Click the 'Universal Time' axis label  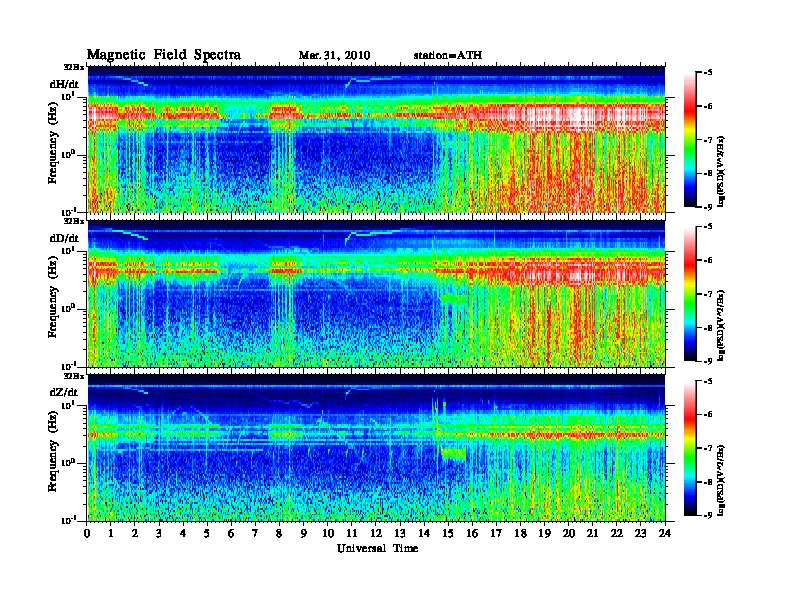[x=378, y=548]
